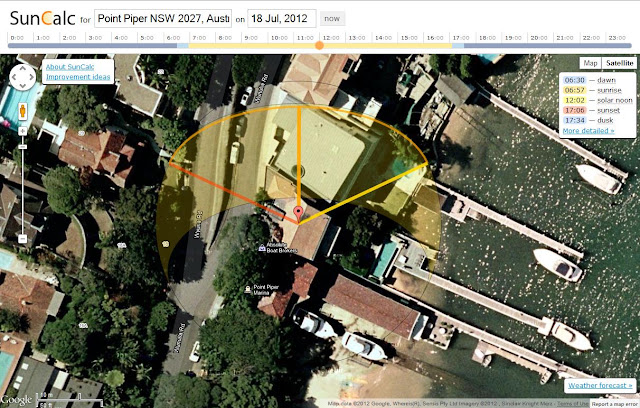Click 15:00 on the time bar

[x=409, y=38]
